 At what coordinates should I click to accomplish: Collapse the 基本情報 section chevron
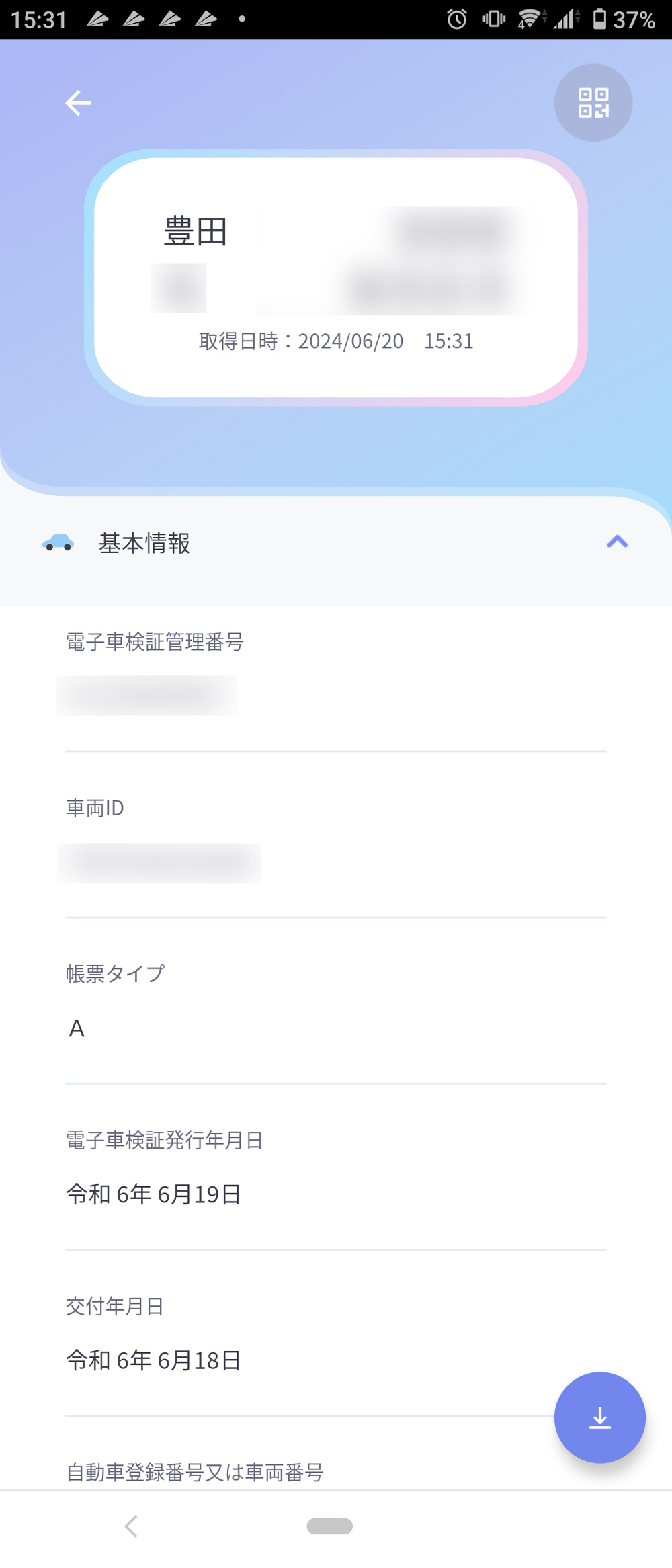(617, 542)
